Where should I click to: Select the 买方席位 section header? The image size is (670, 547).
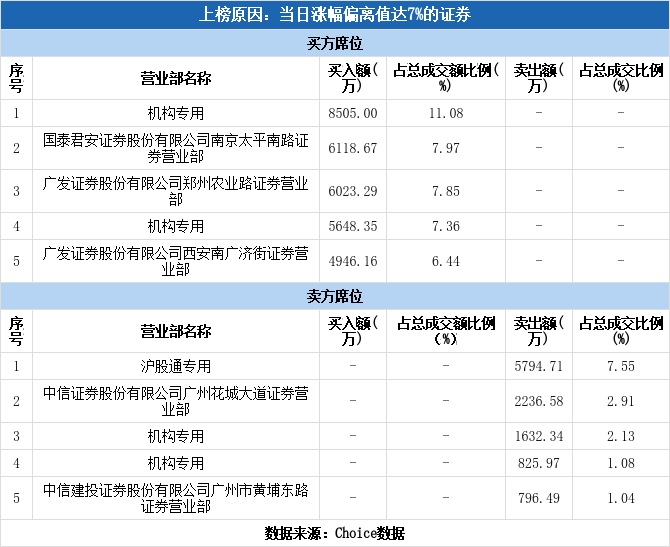coord(335,43)
